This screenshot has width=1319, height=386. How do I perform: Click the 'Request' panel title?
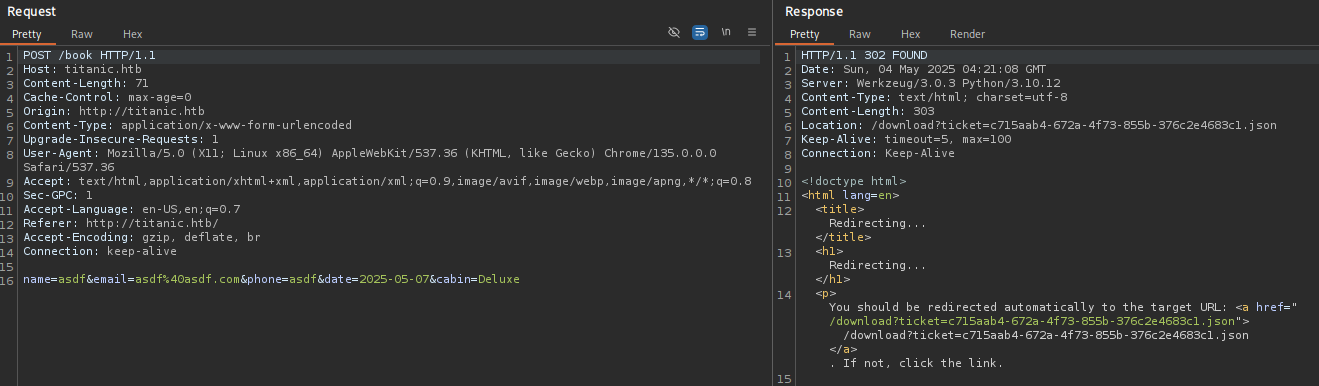pos(32,11)
